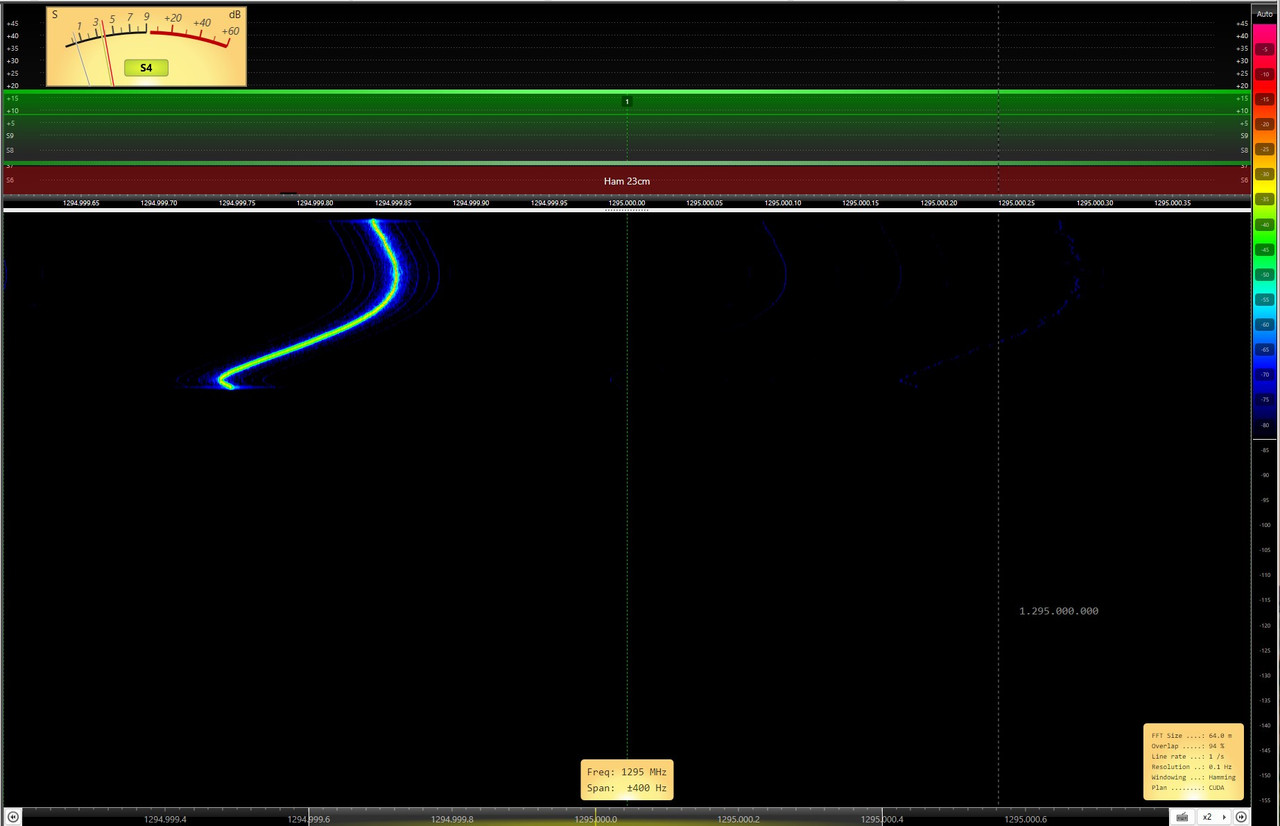Click the S4 signal strength readout
1280x826 pixels.
146,68
